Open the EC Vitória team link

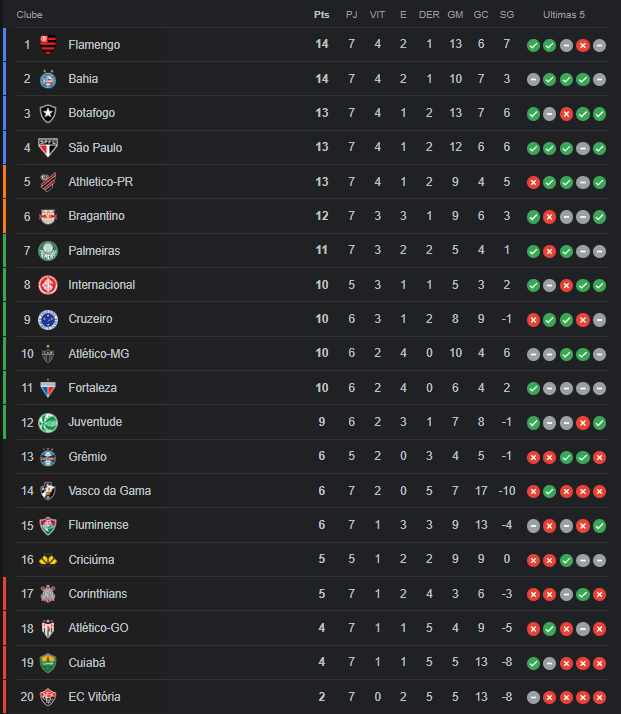pyautogui.click(x=94, y=697)
